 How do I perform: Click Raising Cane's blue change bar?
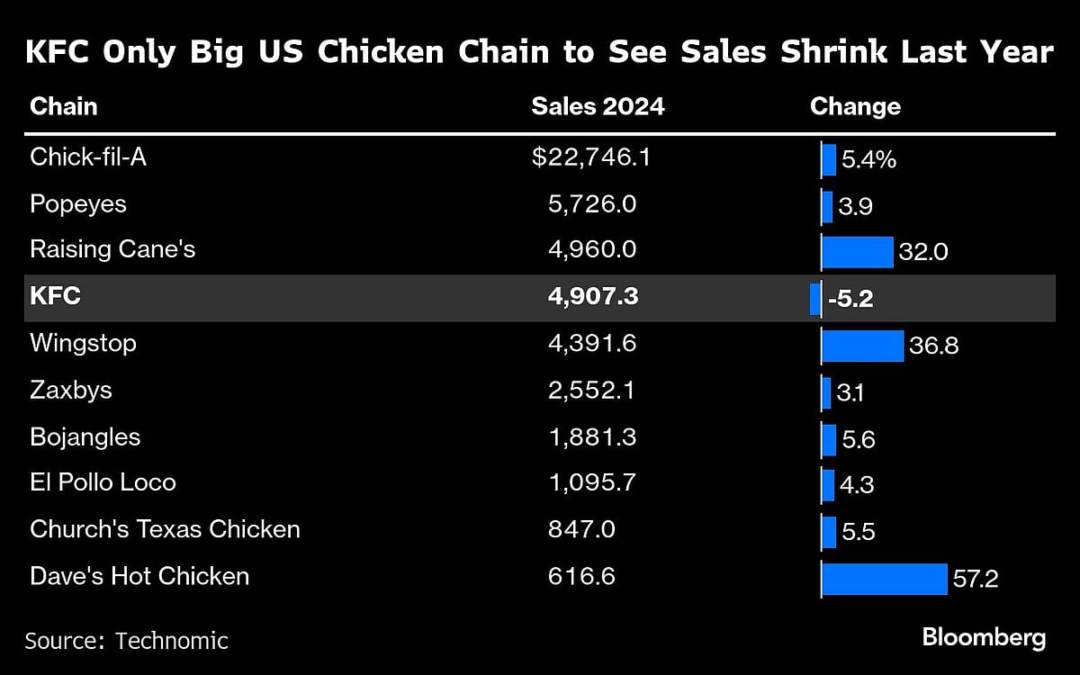pyautogui.click(x=857, y=252)
